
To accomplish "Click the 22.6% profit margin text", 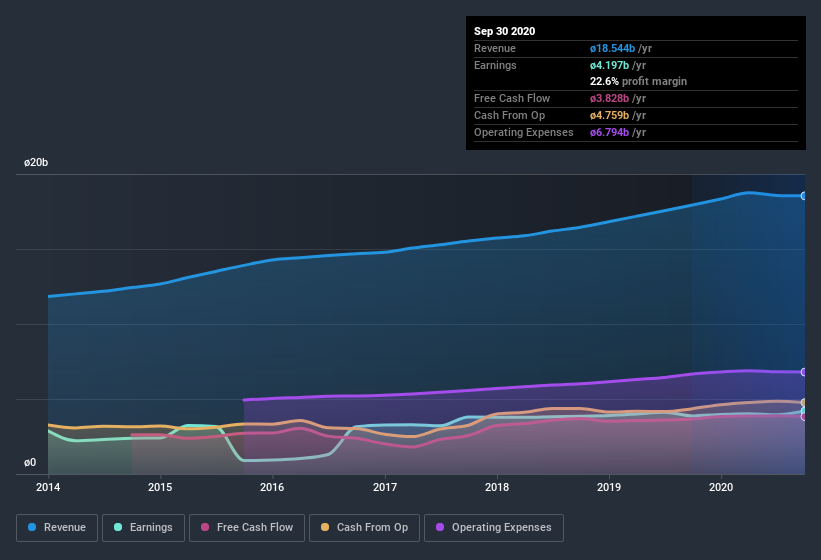I will click(638, 81).
